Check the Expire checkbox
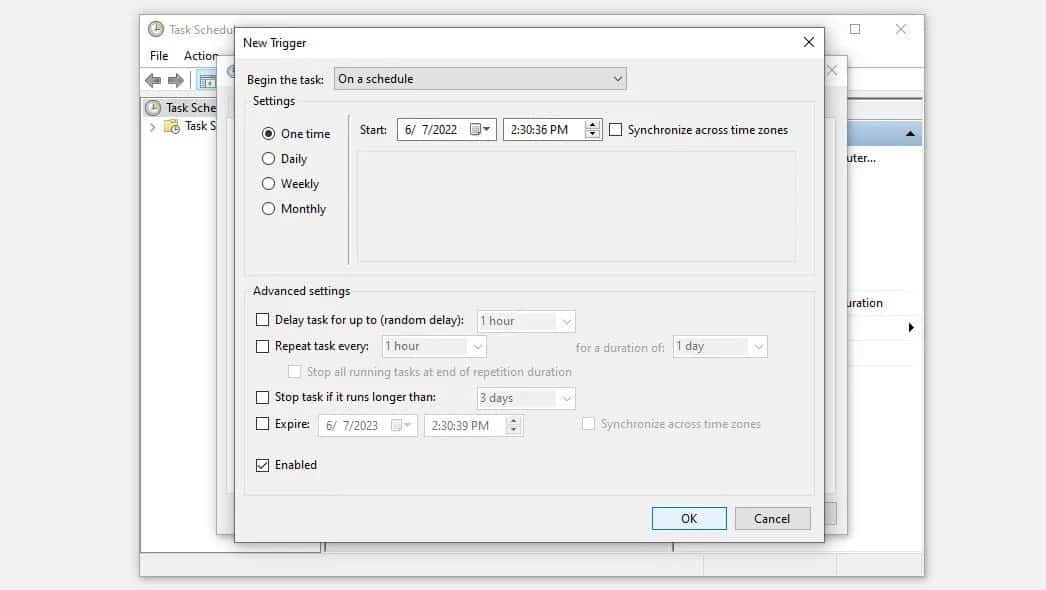This screenshot has height=590, width=1046. tap(262, 424)
